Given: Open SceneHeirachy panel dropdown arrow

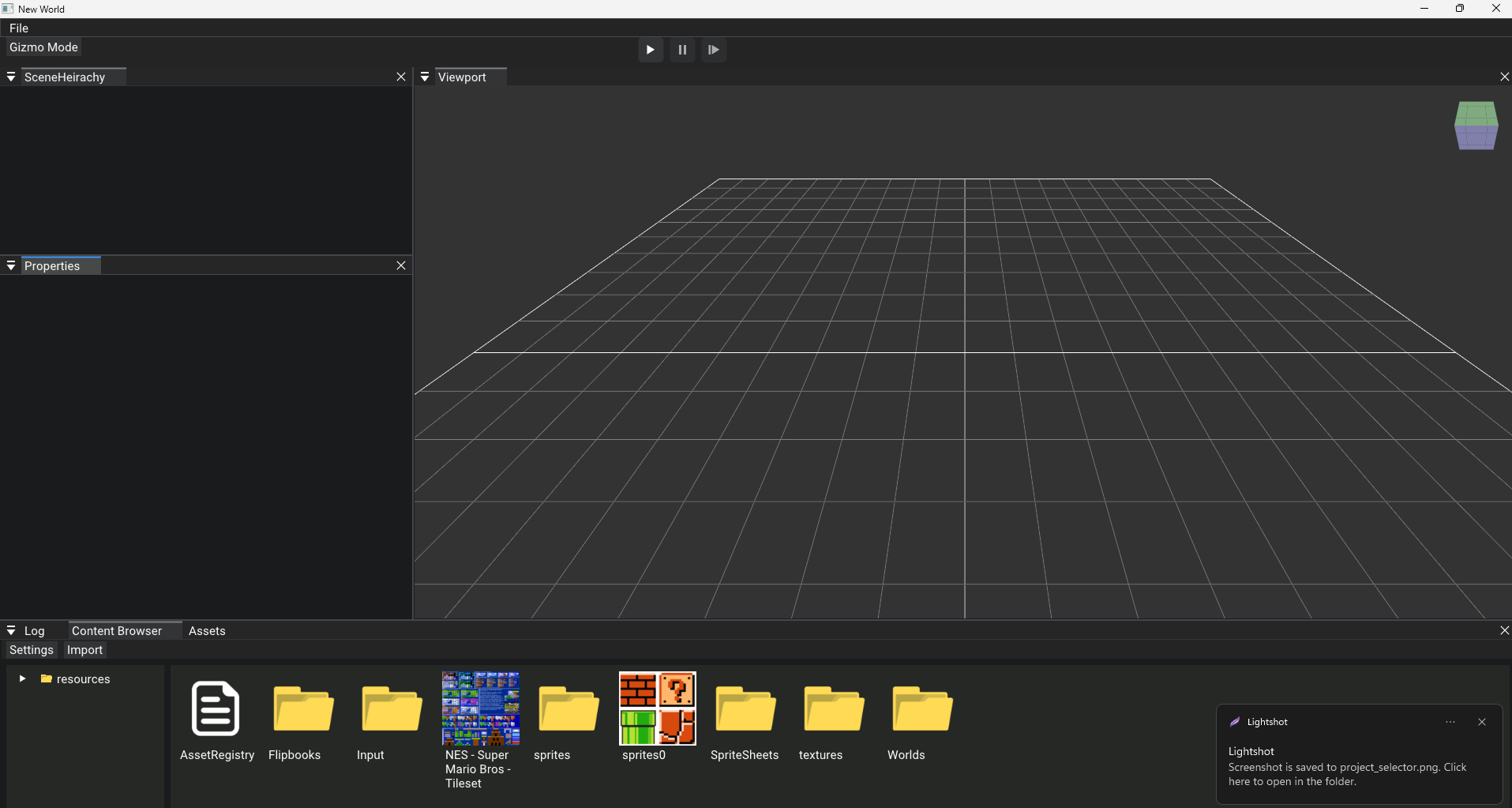Looking at the screenshot, I should (x=11, y=77).
